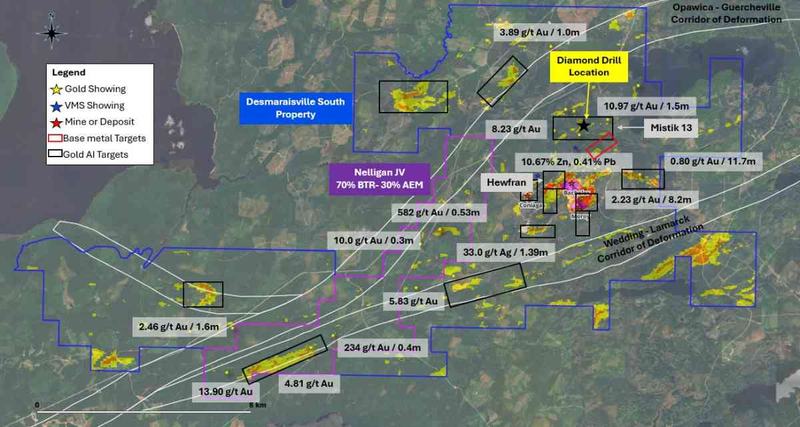This screenshot has width=800, height=427.
Task: Click the '6 km' scale bar label
Action: pos(258,405)
